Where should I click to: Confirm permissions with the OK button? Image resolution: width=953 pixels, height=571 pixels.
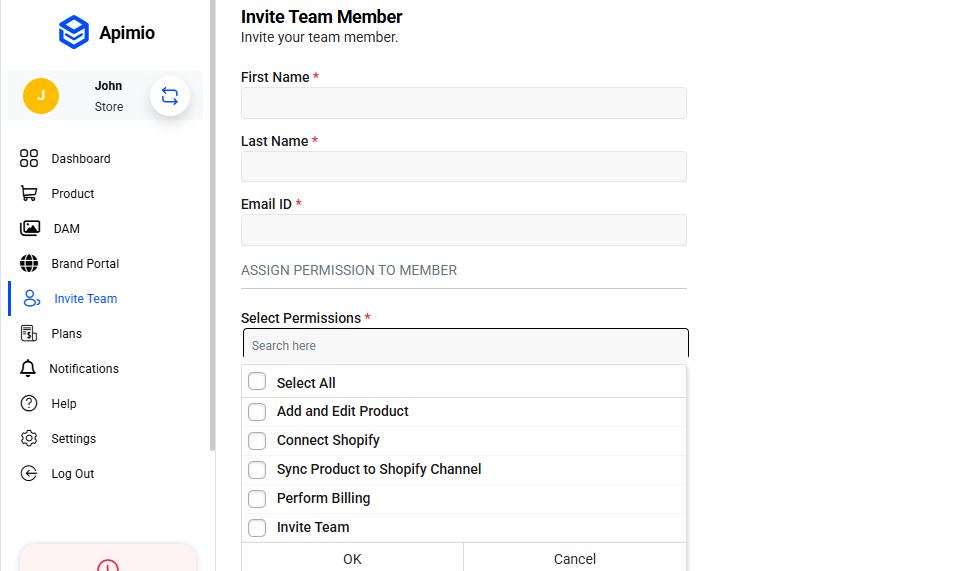click(352, 558)
